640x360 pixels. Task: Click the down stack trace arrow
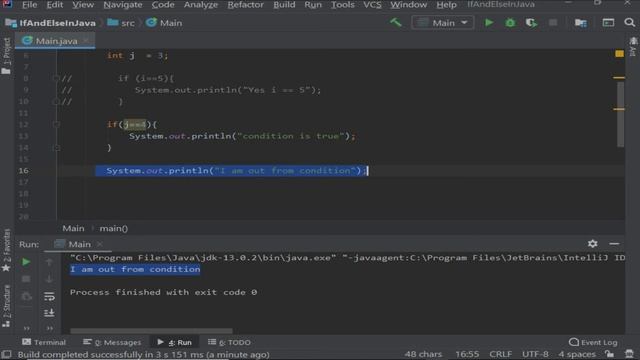[x=49, y=279]
